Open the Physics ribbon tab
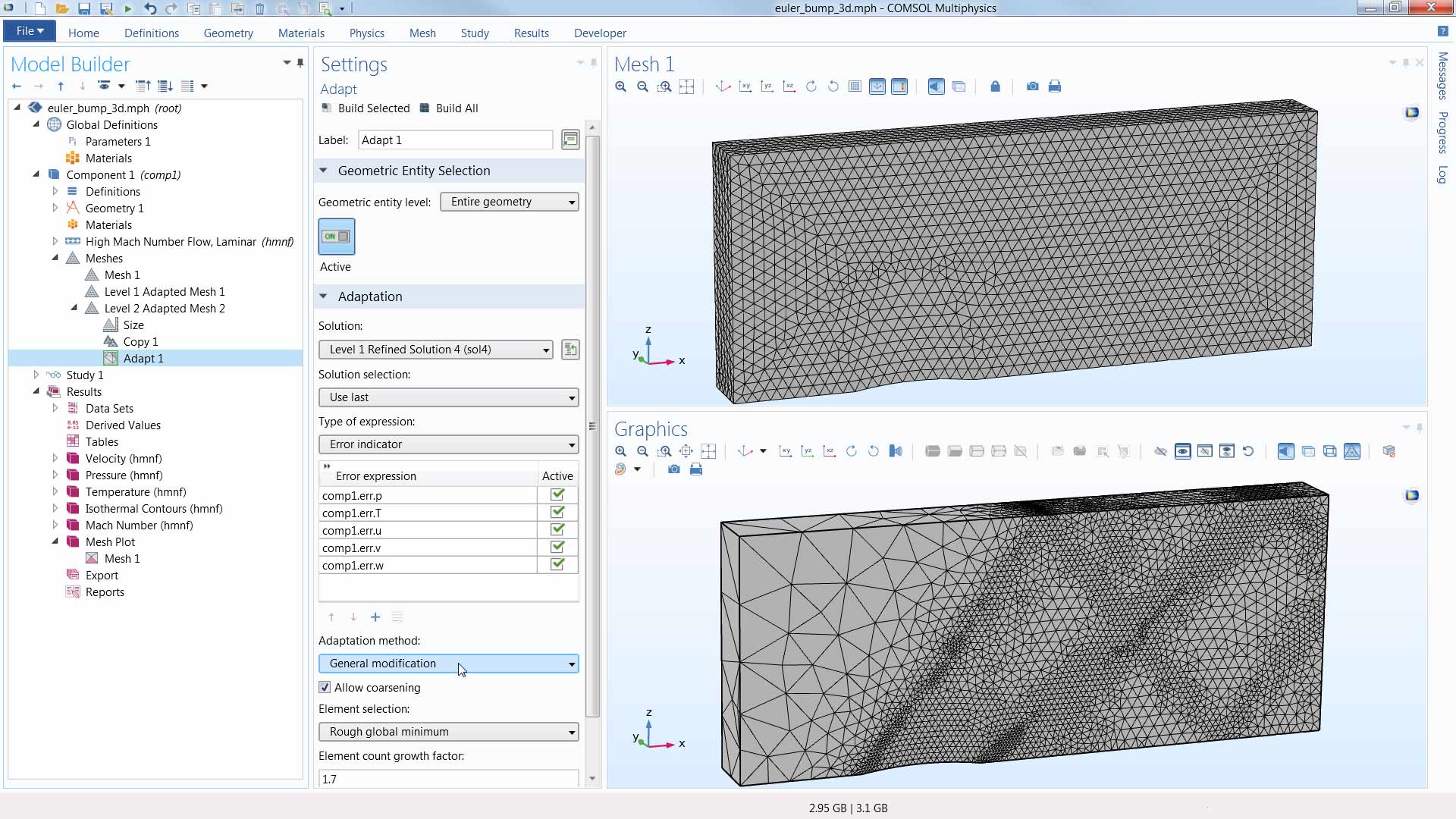1456x819 pixels. (x=366, y=33)
